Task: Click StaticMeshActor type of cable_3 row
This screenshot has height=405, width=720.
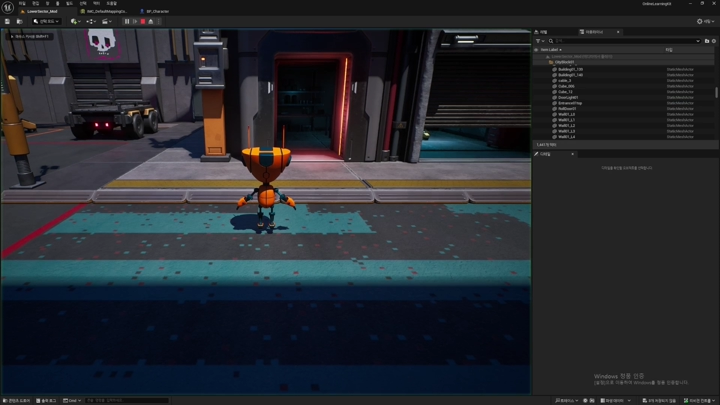Action: point(680,80)
